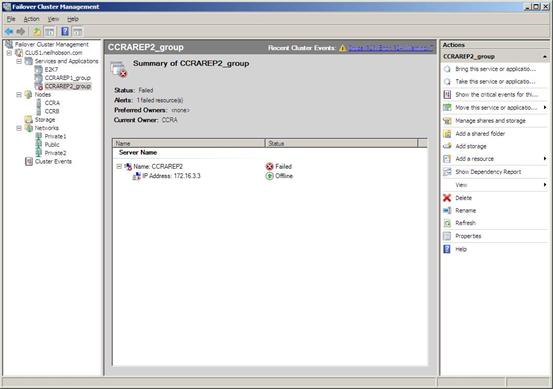The height and width of the screenshot is (389, 553).
Task: Click the Status column header
Action: click(x=341, y=143)
